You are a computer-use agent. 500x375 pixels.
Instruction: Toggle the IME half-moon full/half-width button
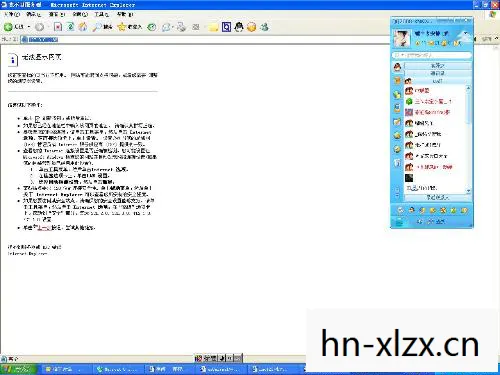[223, 359]
